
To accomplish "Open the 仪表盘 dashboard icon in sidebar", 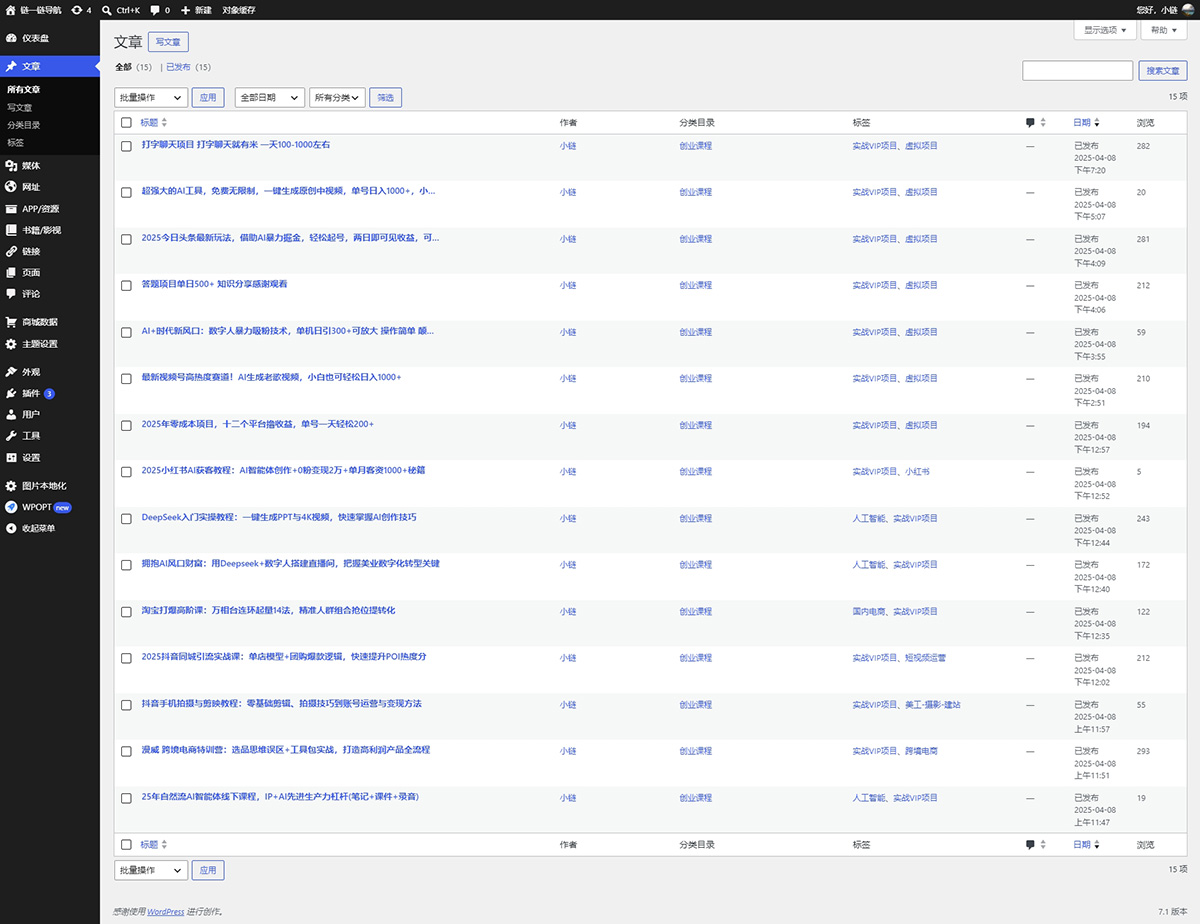I will click(11, 38).
